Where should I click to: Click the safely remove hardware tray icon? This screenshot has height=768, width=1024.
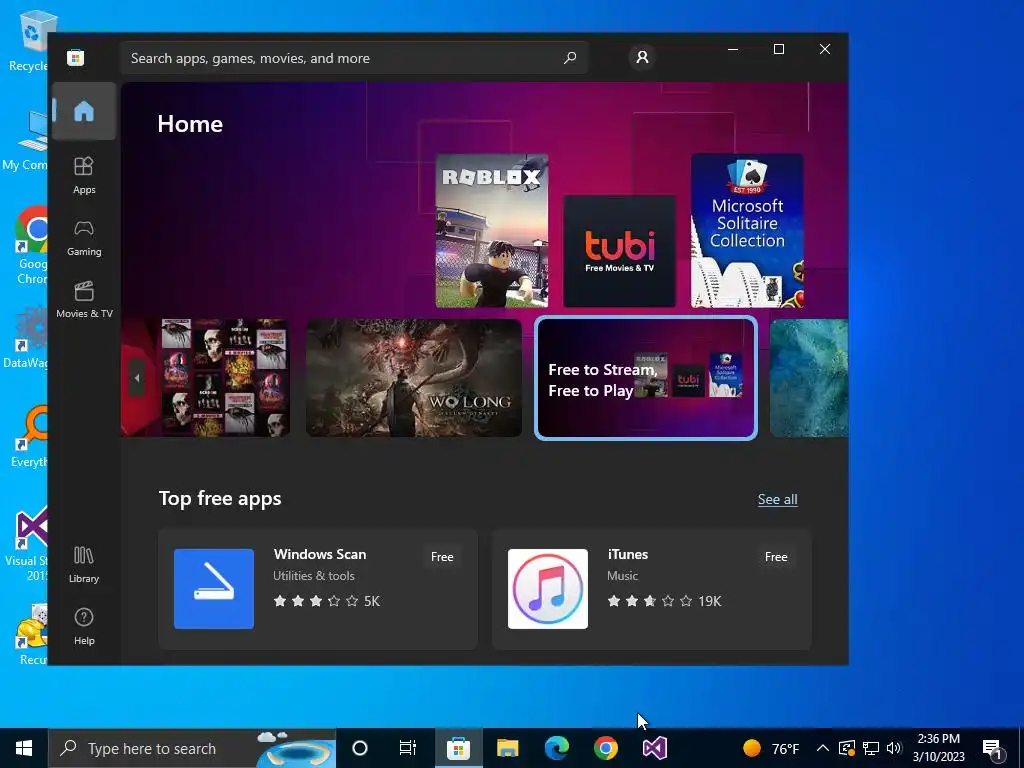pyautogui.click(x=846, y=748)
